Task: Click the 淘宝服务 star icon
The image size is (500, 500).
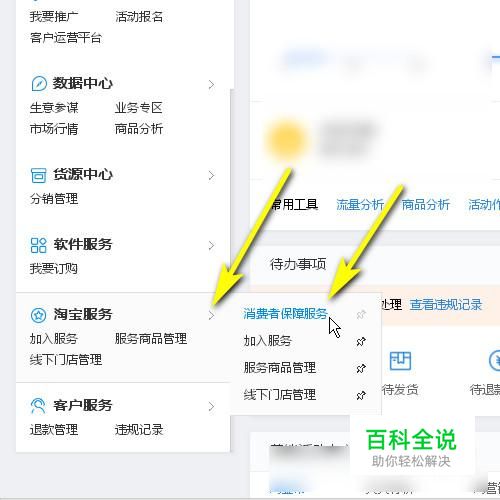Action: click(39, 315)
